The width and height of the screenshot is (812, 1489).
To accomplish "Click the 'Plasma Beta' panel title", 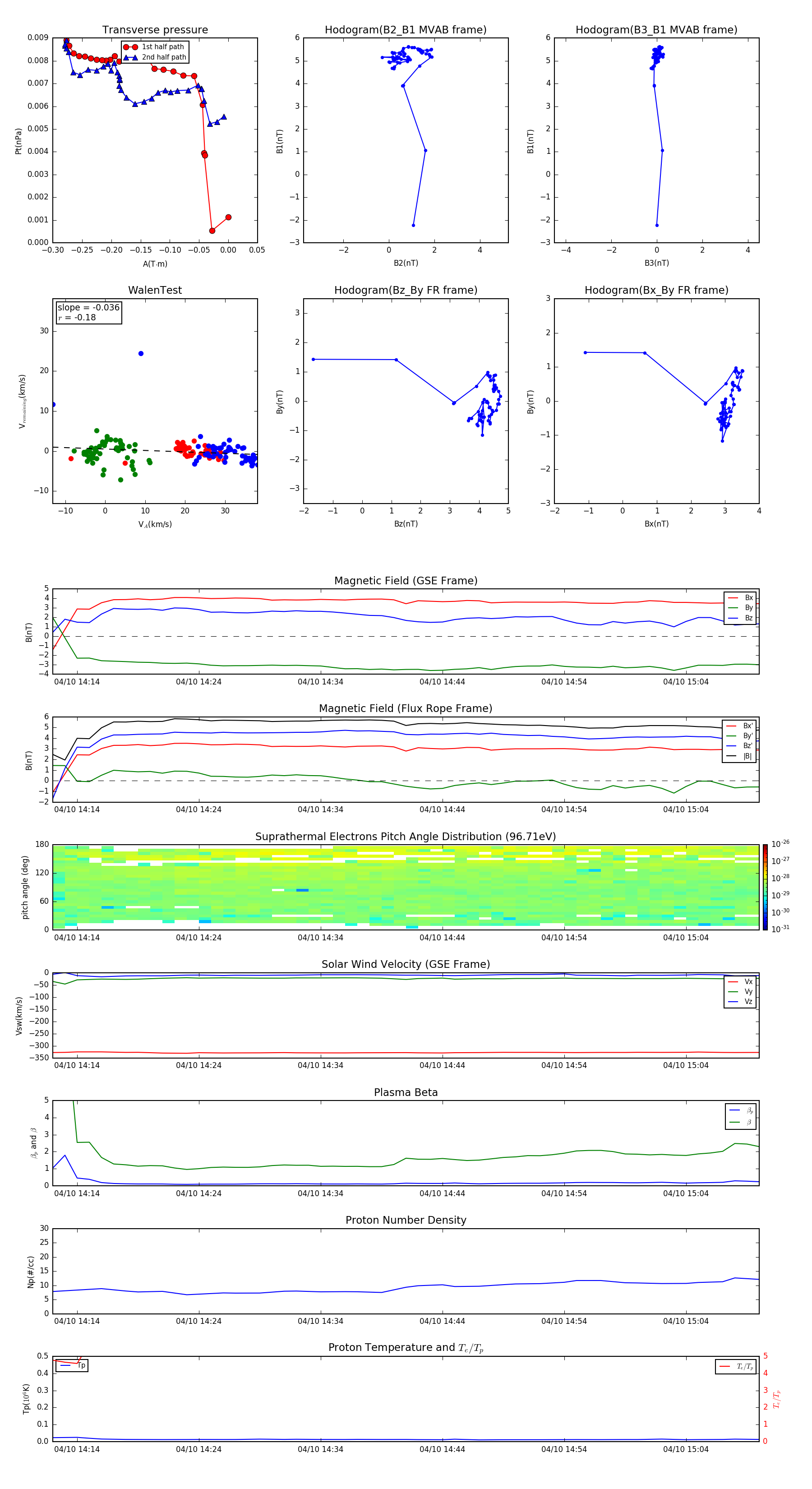I will [x=406, y=1093].
